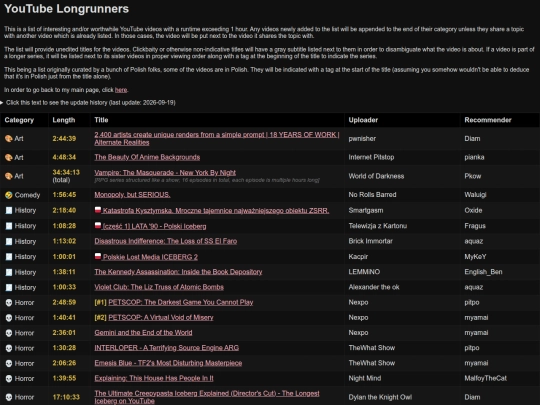Open 'Gemini and the End of the World' link
The width and height of the screenshot is (540, 405).
pos(143,332)
